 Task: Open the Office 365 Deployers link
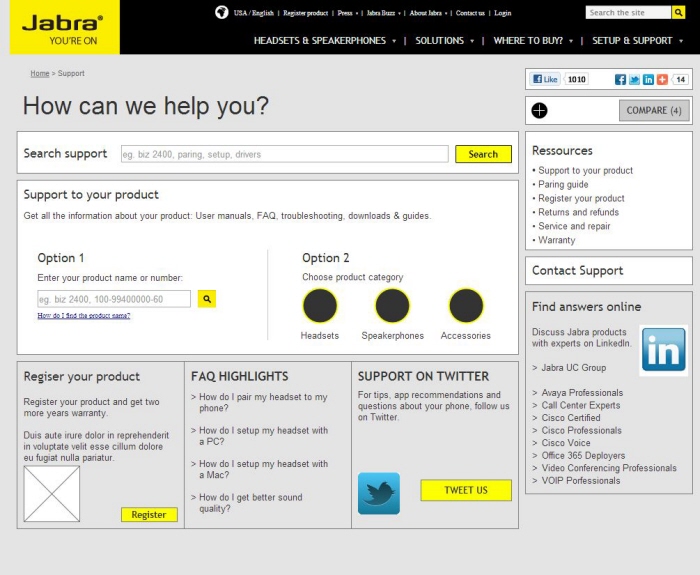[x=583, y=455]
